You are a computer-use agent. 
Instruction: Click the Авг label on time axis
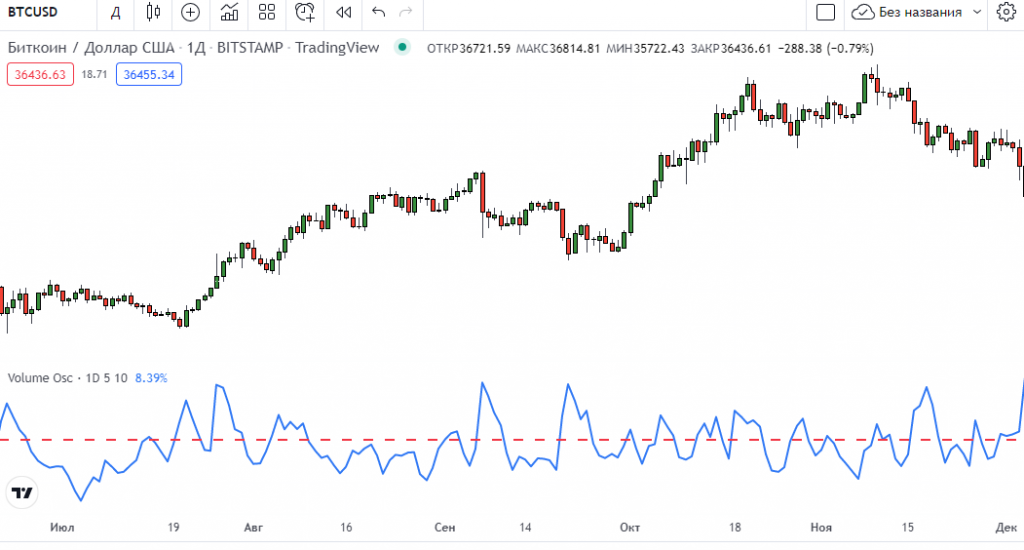pyautogui.click(x=253, y=527)
